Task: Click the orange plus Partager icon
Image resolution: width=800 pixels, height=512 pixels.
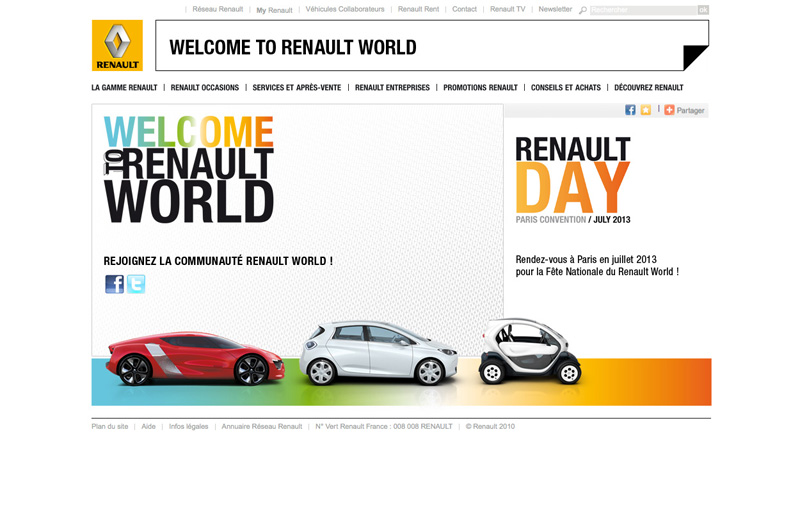Action: pyautogui.click(x=670, y=110)
